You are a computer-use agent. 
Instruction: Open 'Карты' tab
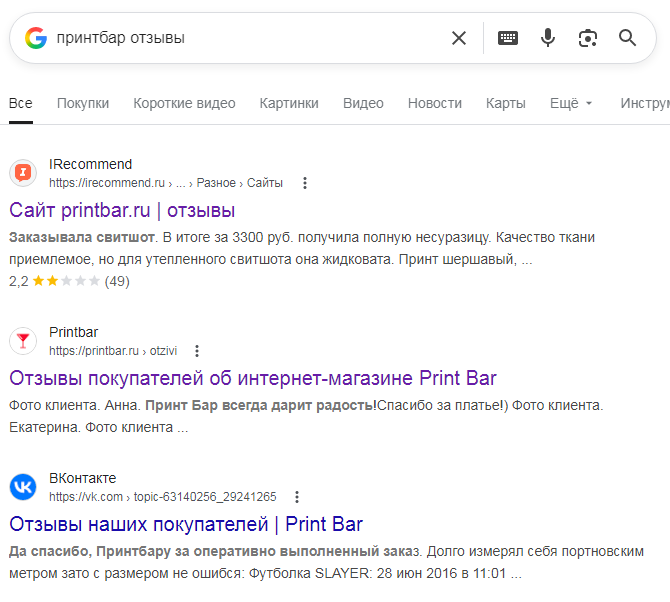505,103
